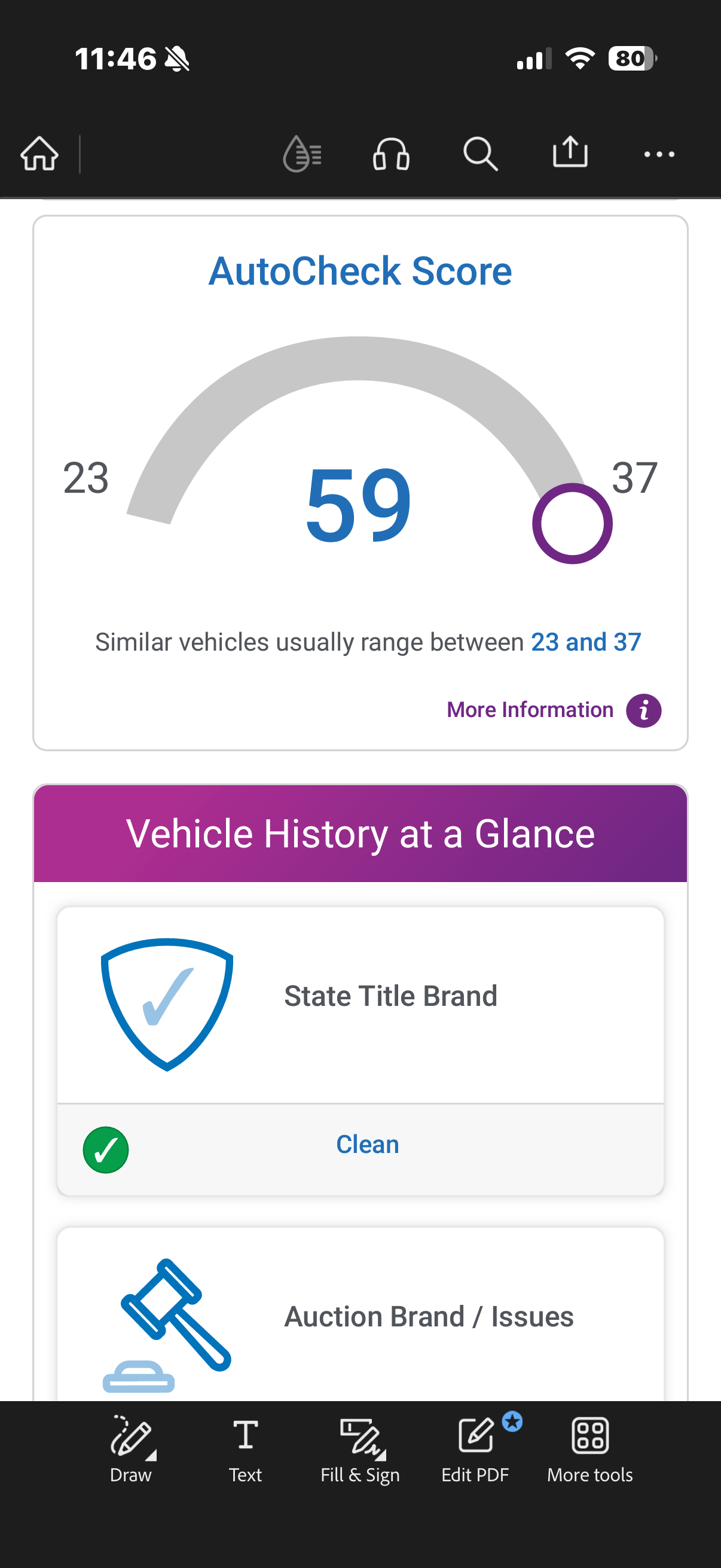The width and height of the screenshot is (721, 1568).
Task: Open More tools grid
Action: tap(589, 1448)
